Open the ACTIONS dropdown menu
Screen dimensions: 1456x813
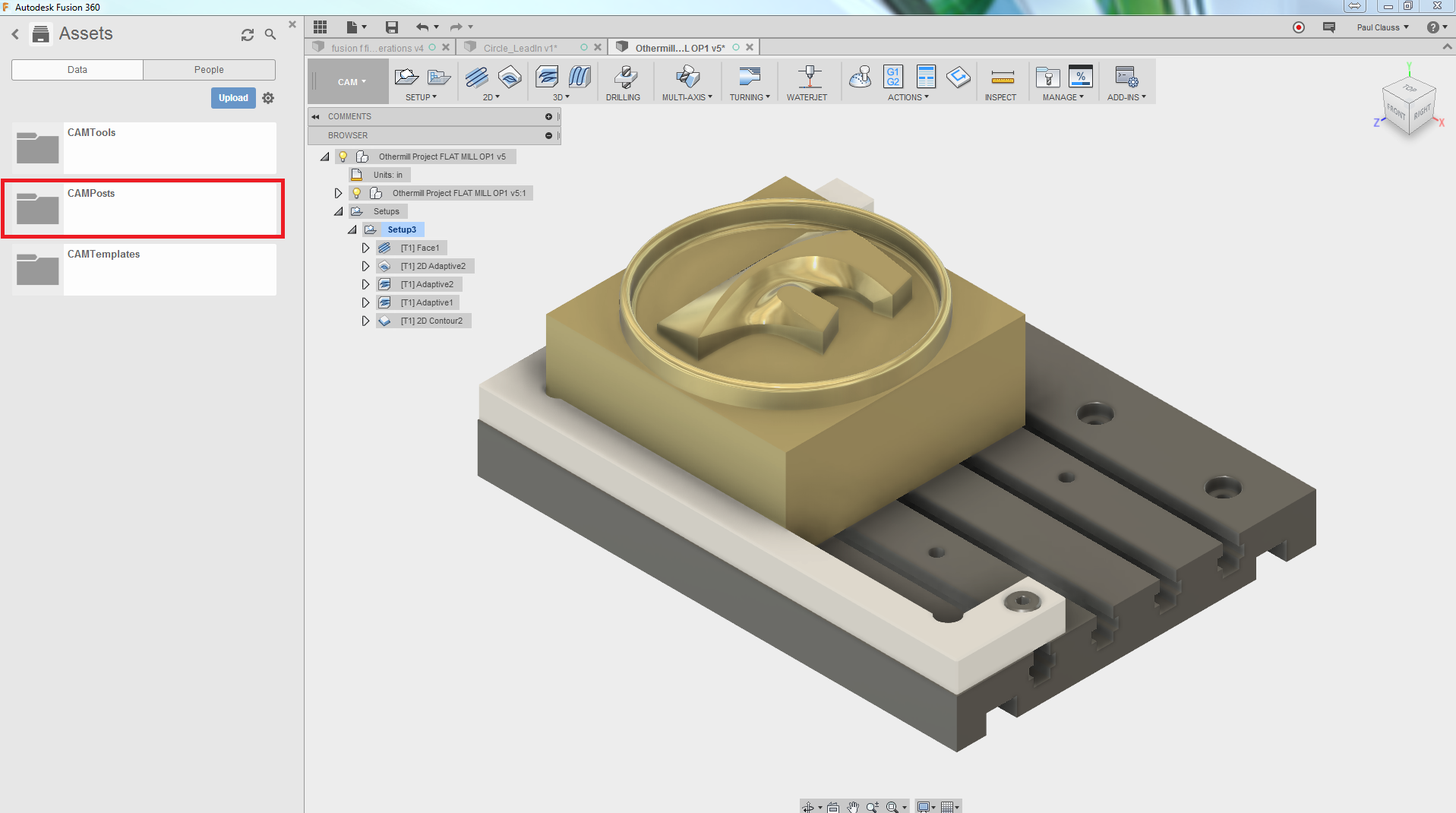coord(908,97)
